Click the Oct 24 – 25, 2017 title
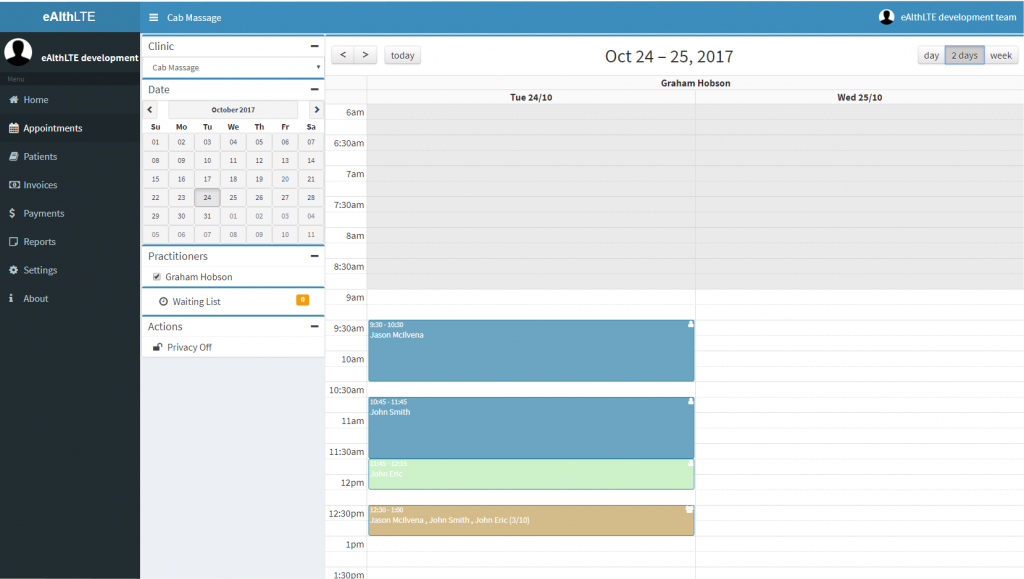 [x=669, y=56]
